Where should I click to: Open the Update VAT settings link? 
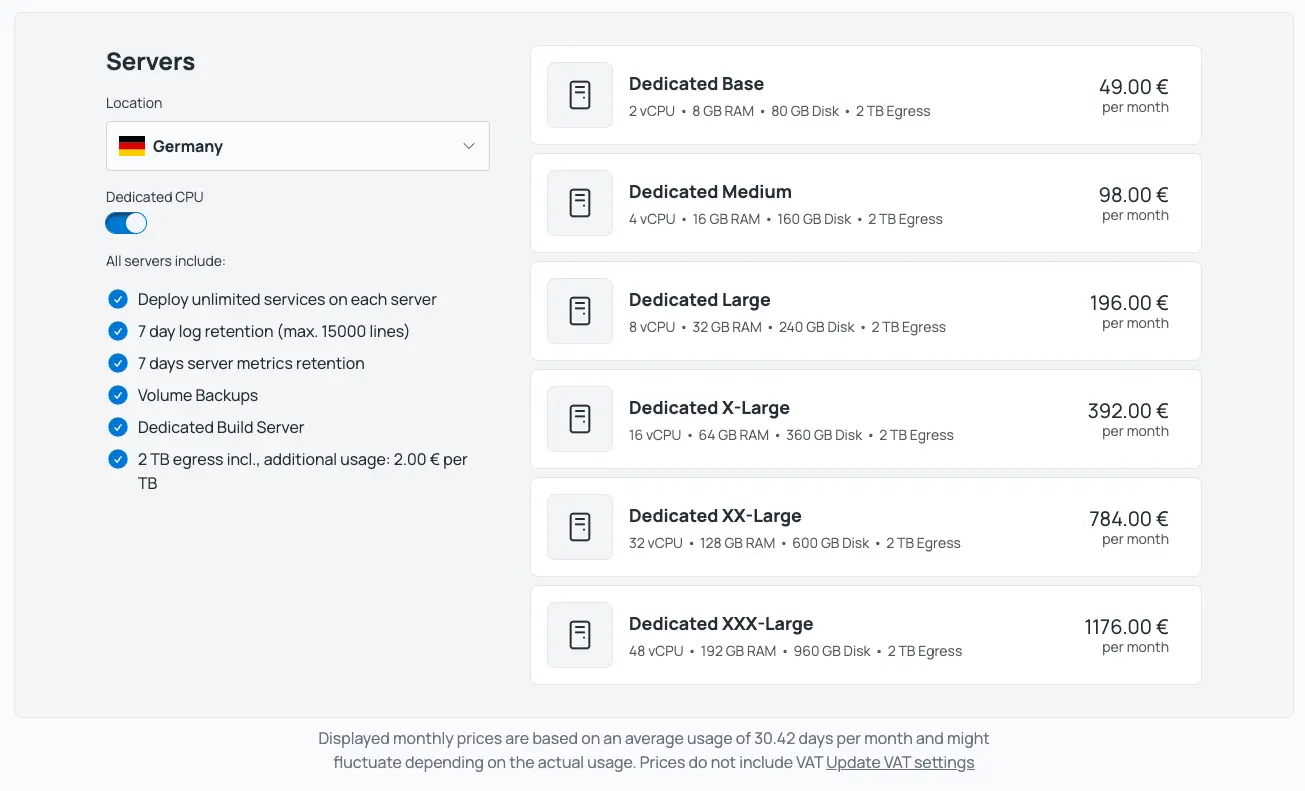click(x=900, y=762)
